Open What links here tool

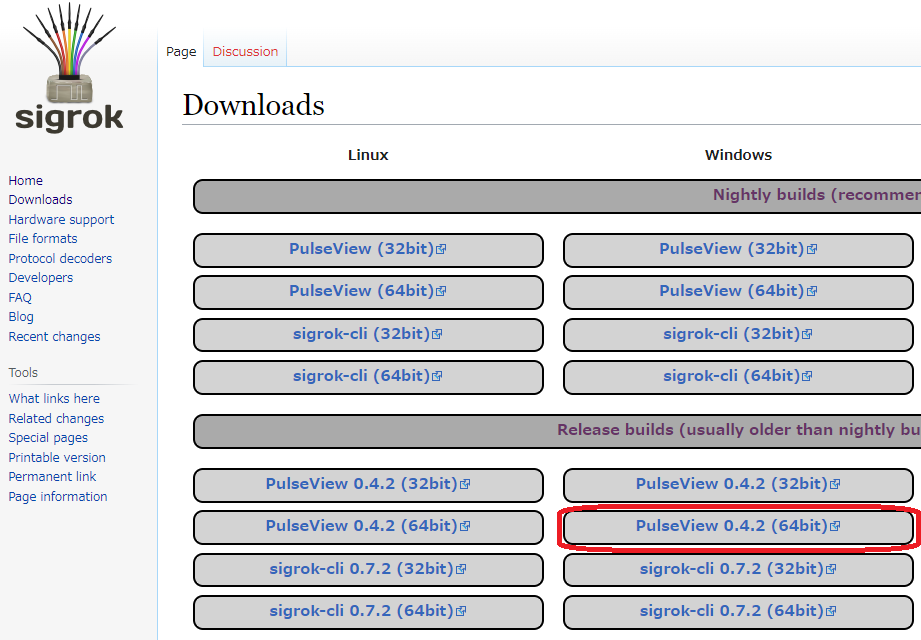[54, 399]
